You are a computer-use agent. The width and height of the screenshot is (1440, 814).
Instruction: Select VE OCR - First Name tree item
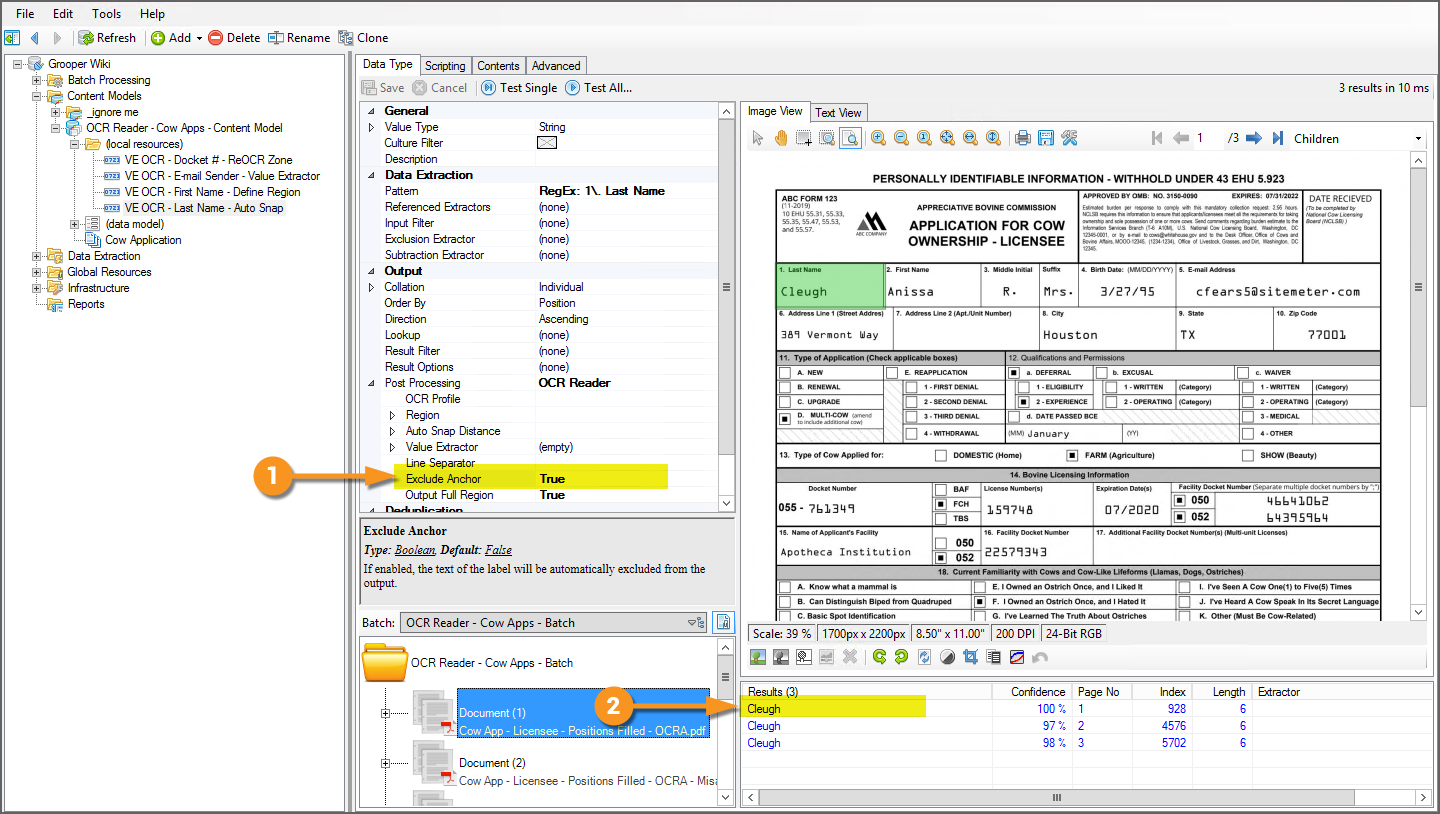pyautogui.click(x=212, y=192)
